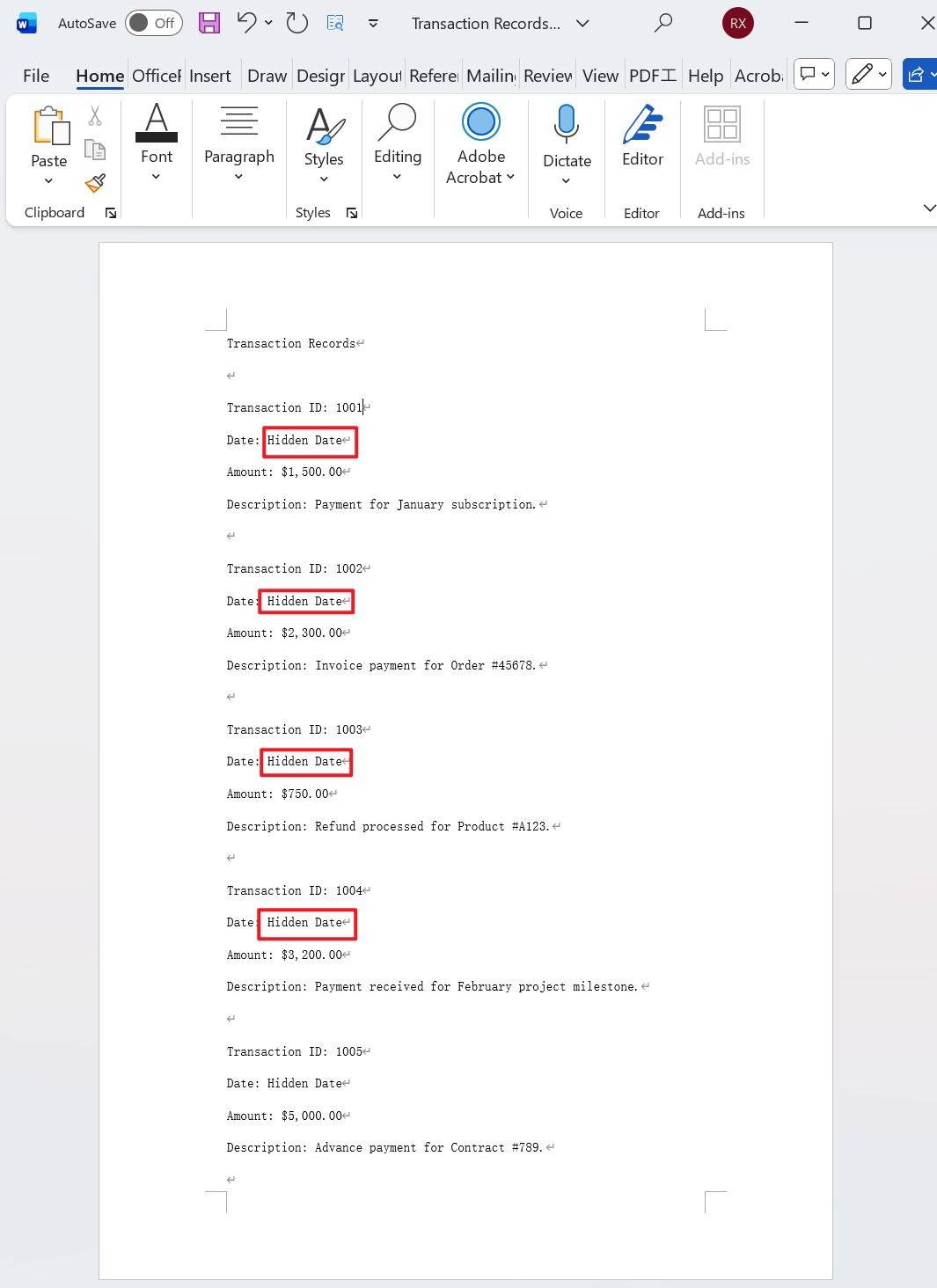Click the Share button

coord(920,74)
